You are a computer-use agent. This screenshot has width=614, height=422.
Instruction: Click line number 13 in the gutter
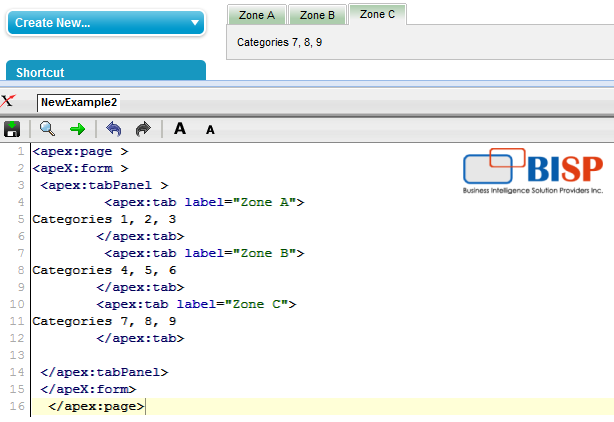click(19, 355)
